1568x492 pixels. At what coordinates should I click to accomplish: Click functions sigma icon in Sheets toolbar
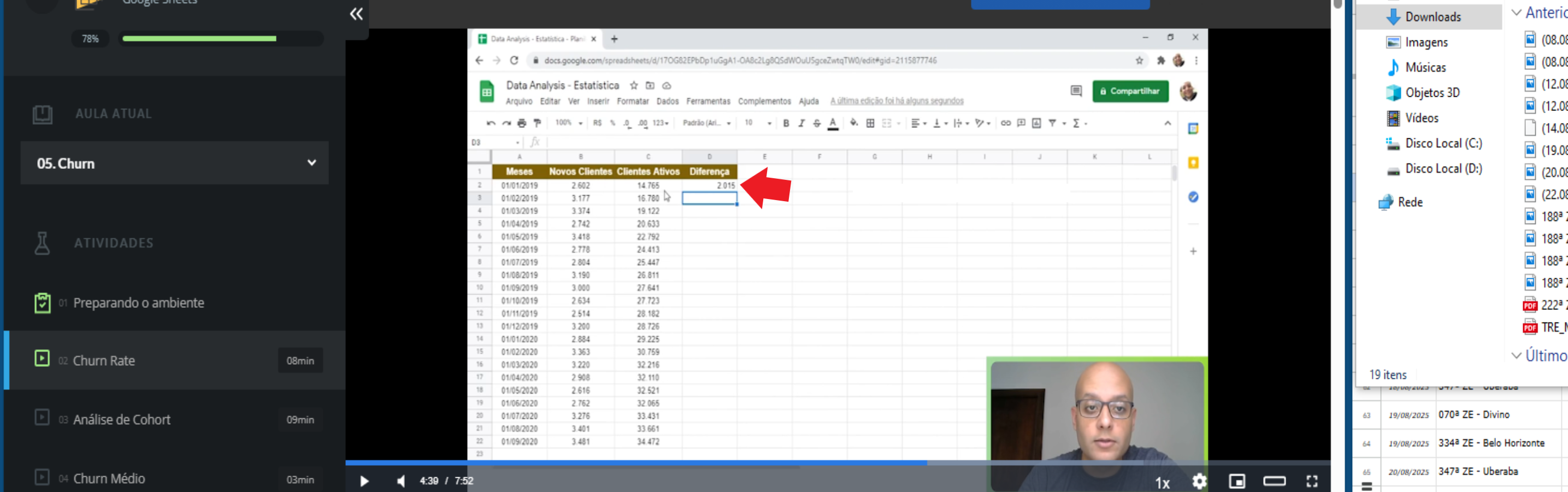pos(1076,124)
